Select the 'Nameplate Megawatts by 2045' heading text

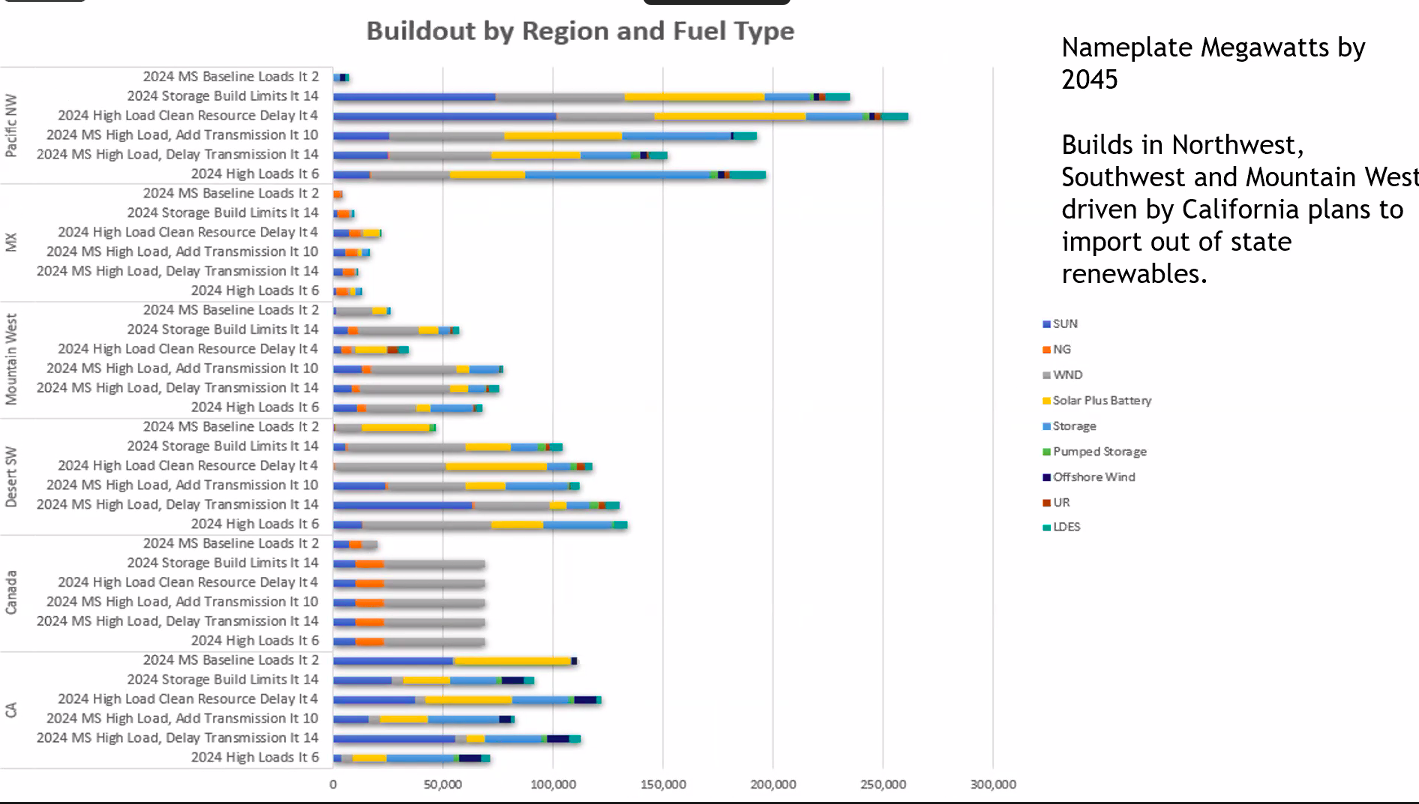(x=1213, y=63)
